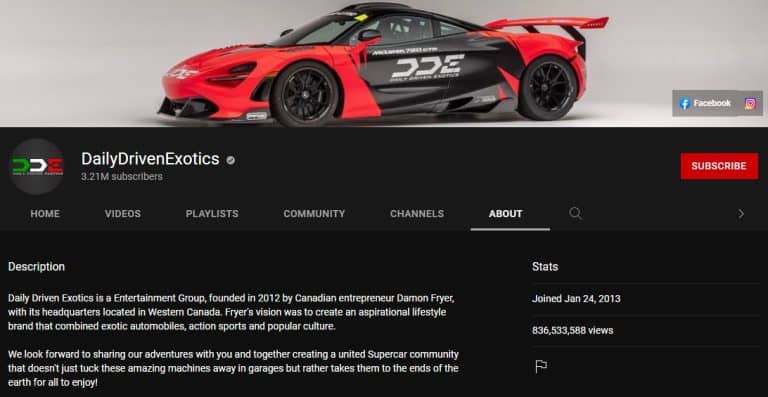Click the 836,533,588 views stat

click(573, 330)
